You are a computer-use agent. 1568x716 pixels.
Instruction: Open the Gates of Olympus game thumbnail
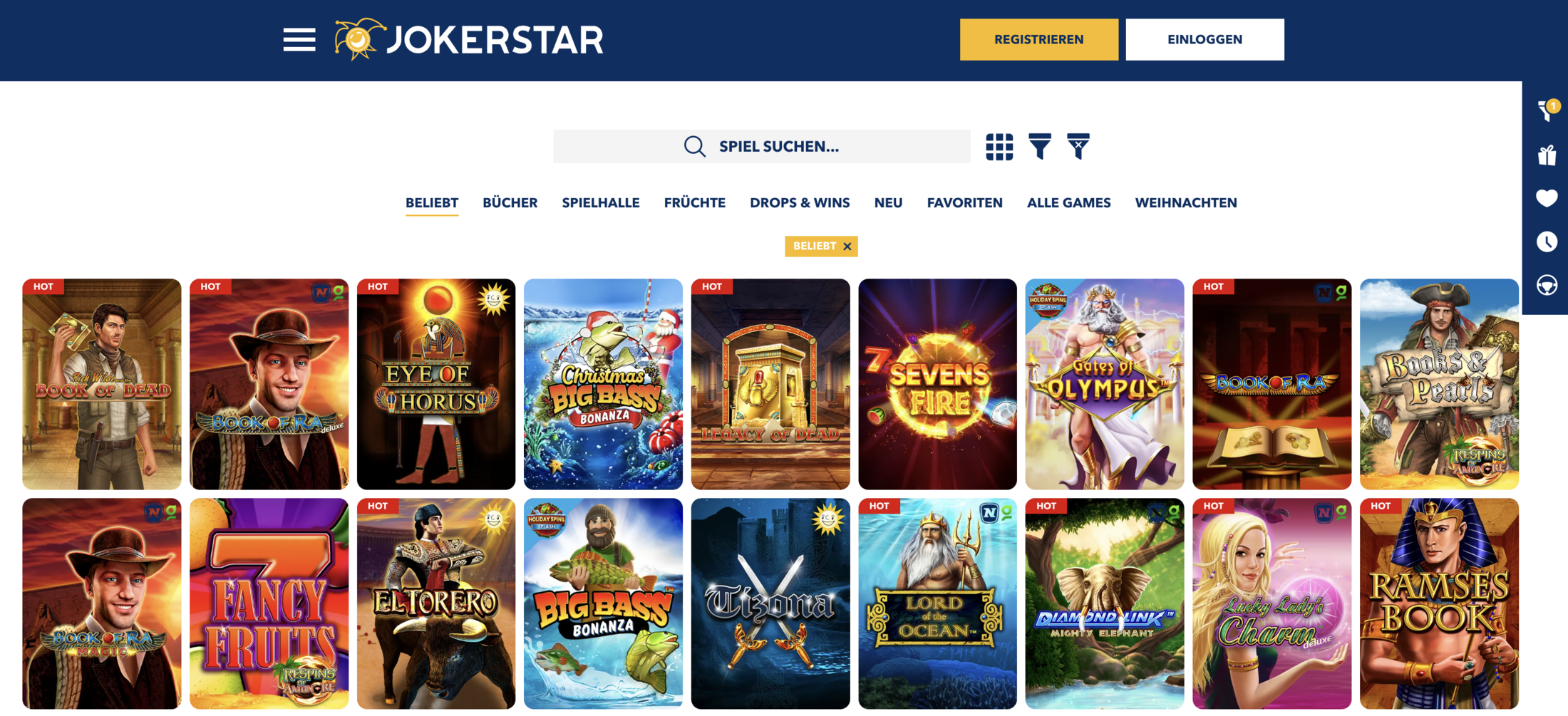1105,384
